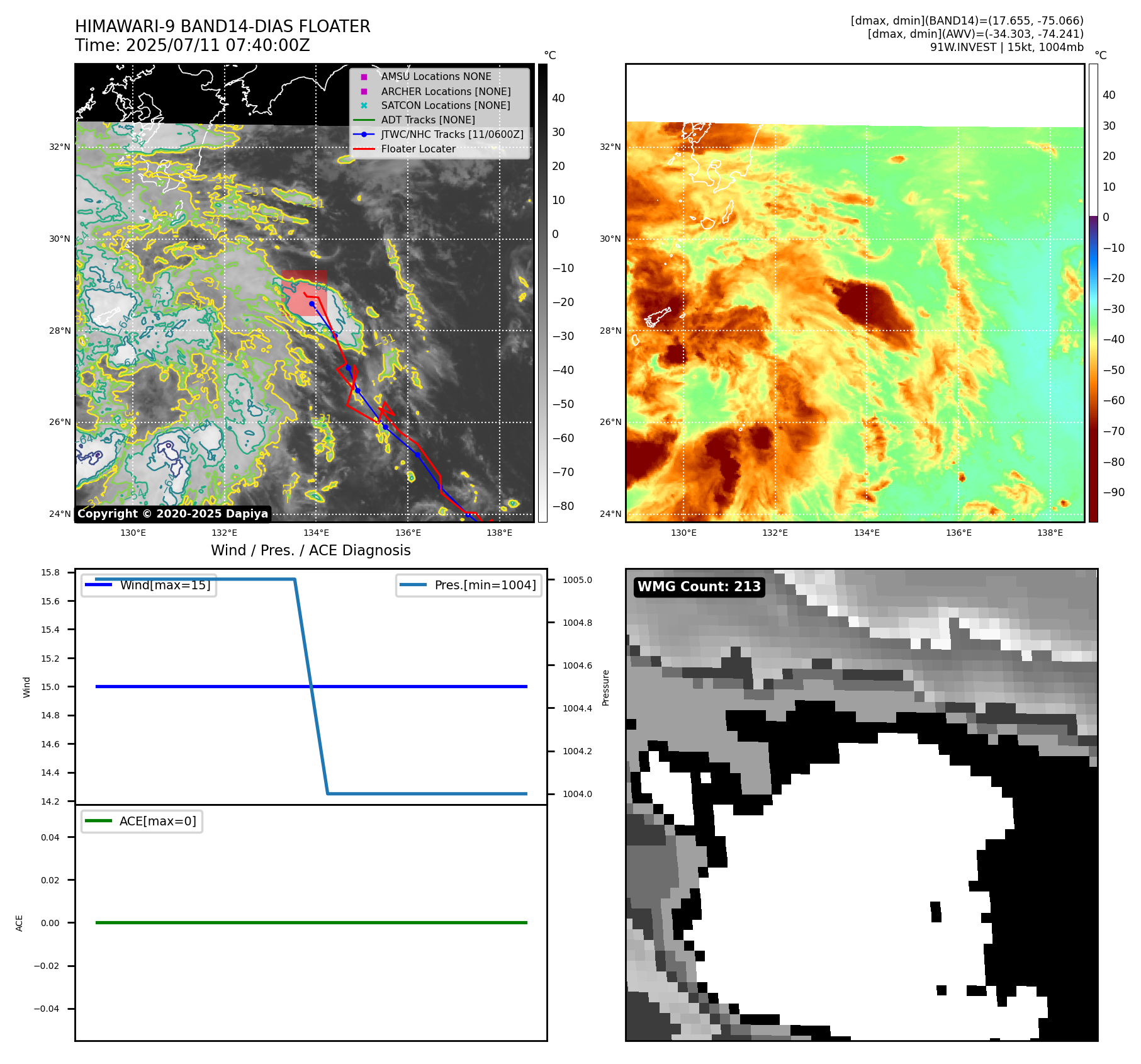Click the Floater Locater red line sample
The height and width of the screenshot is (1064, 1141).
[364, 149]
